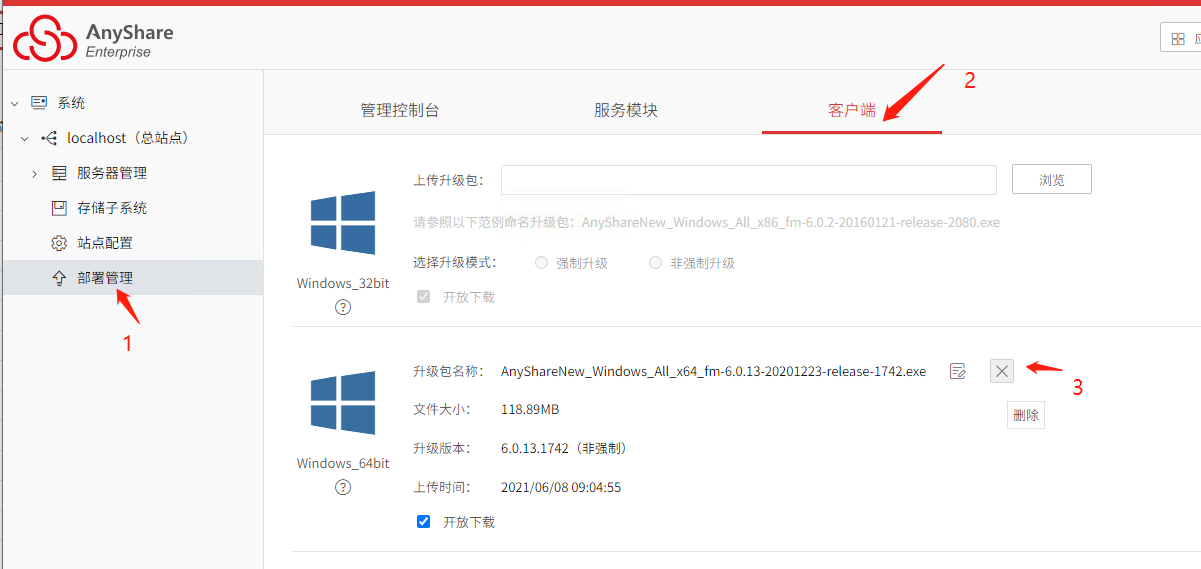1201x569 pixels.
Task: Collapse the localhost（总站点）node
Action: click(x=24, y=138)
